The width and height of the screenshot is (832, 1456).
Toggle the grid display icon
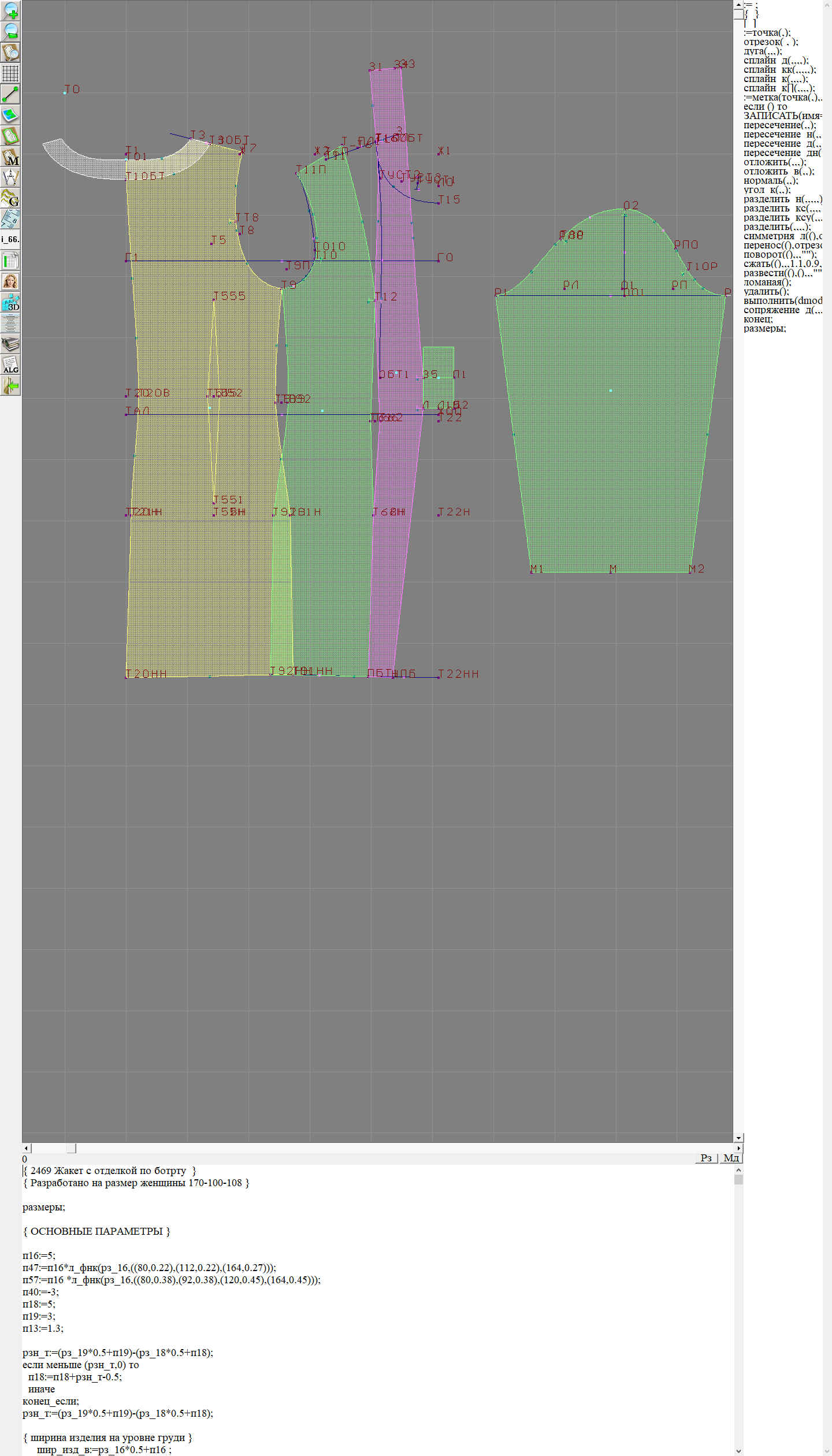pyautogui.click(x=10, y=73)
